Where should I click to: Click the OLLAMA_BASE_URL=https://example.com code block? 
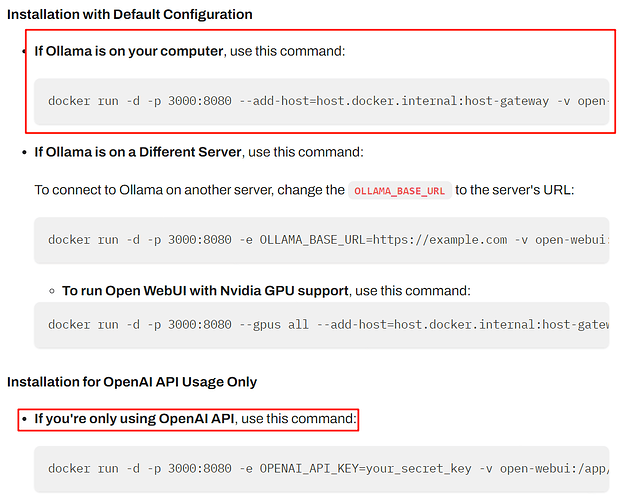[321, 240]
